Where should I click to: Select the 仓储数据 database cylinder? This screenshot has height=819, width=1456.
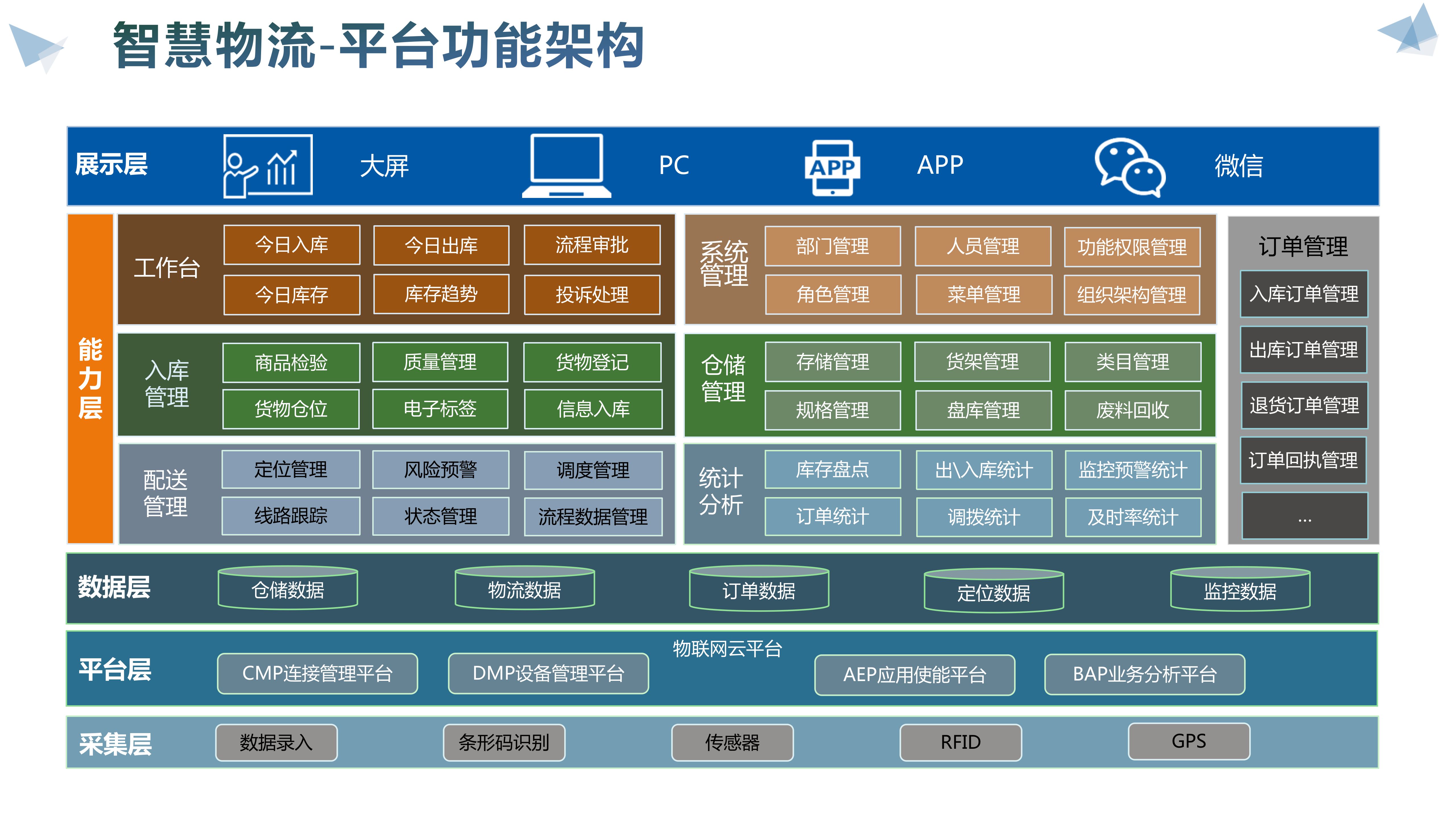pyautogui.click(x=288, y=588)
